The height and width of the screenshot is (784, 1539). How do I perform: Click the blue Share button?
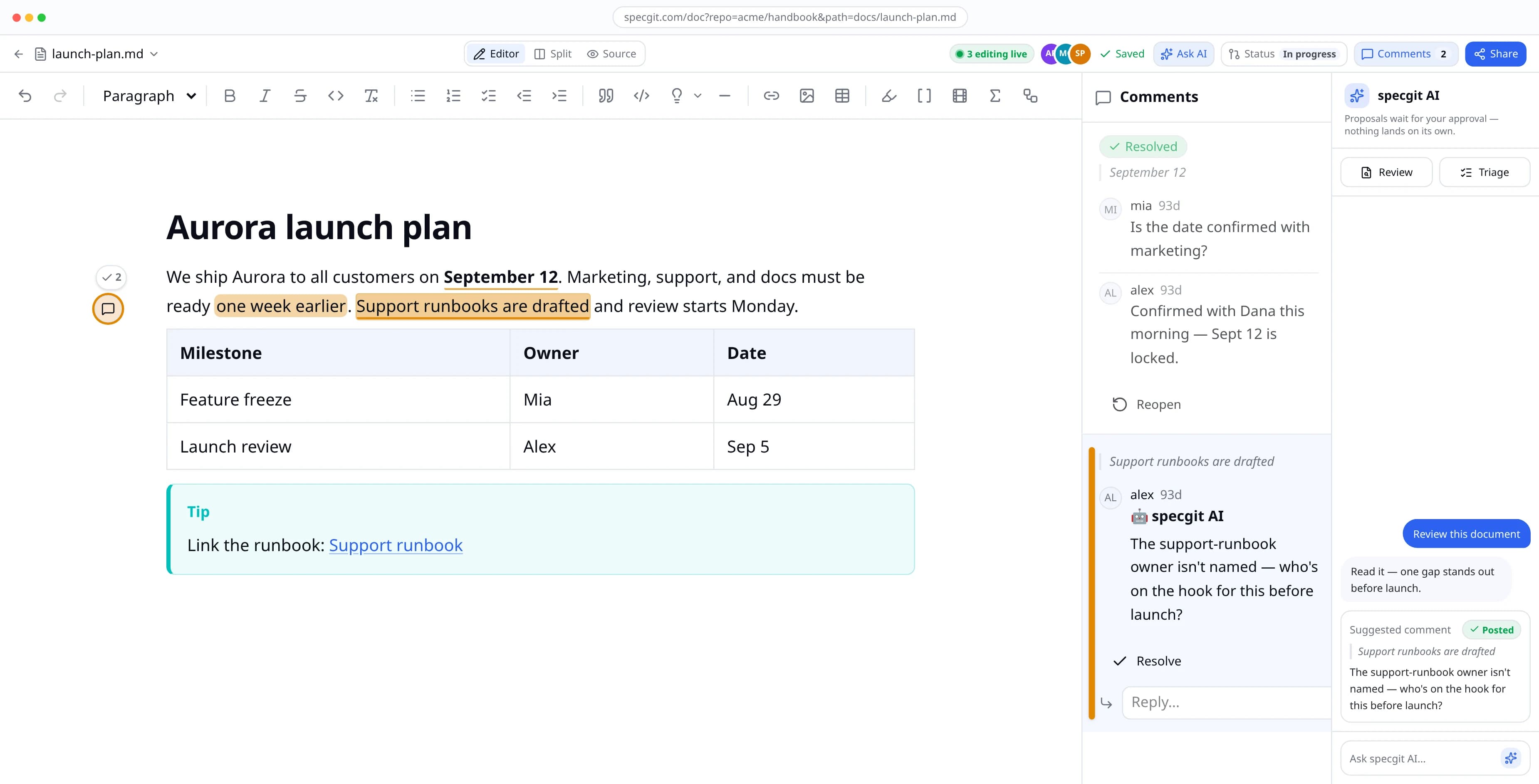[1495, 54]
